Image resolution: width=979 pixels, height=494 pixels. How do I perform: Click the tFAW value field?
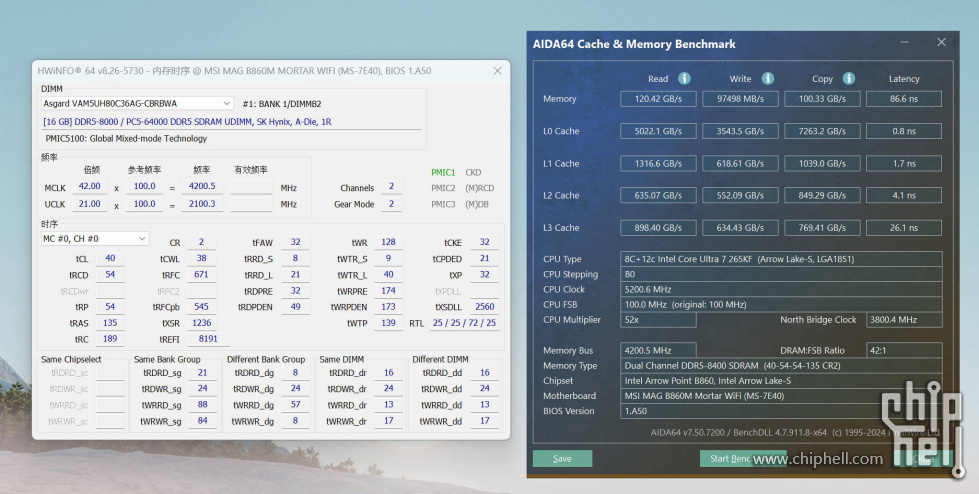point(295,242)
